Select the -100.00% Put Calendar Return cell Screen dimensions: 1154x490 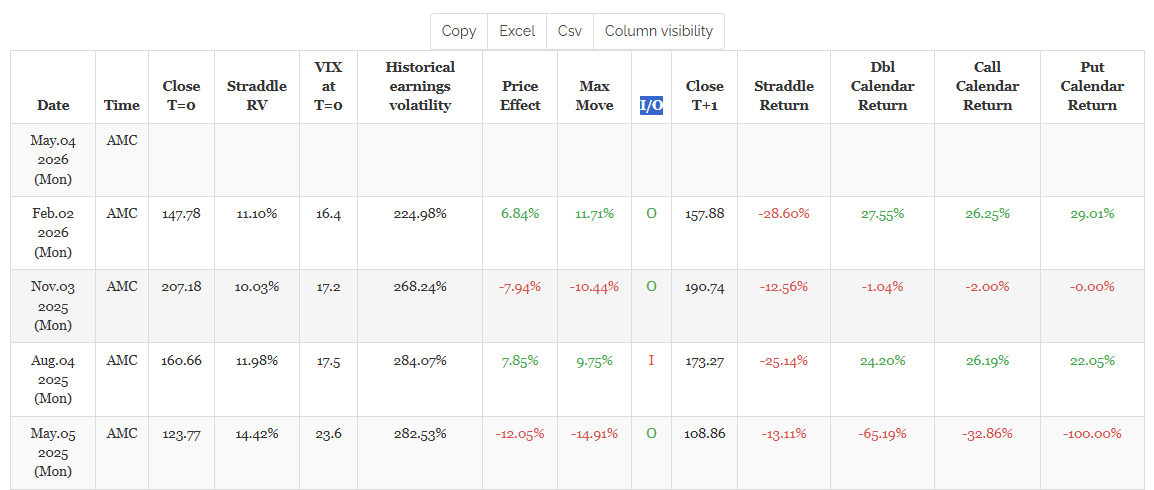(1092, 434)
